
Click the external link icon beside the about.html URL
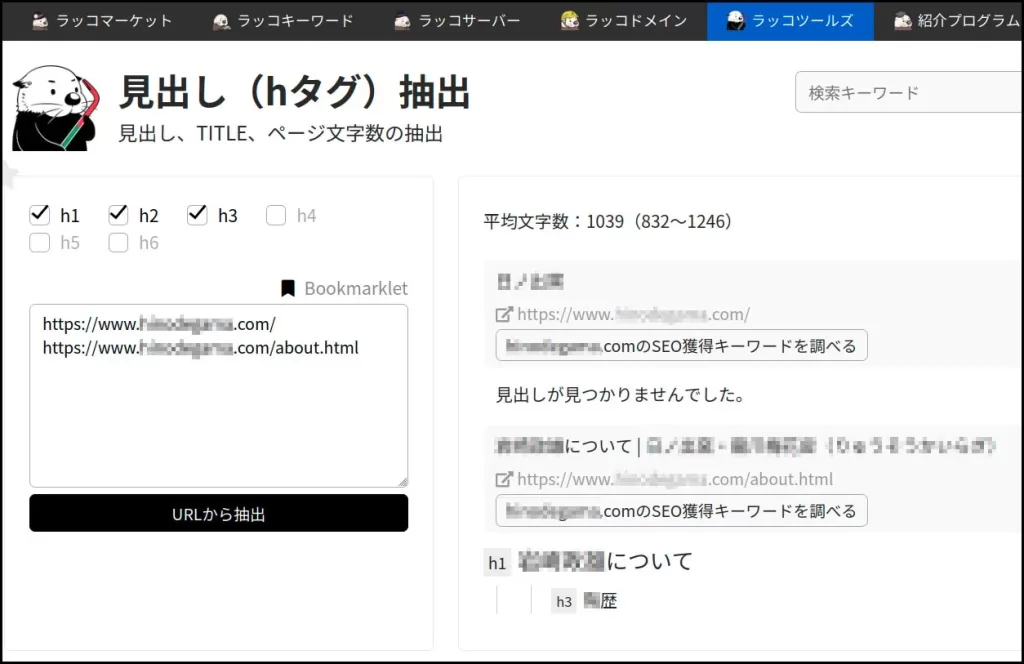click(x=505, y=479)
